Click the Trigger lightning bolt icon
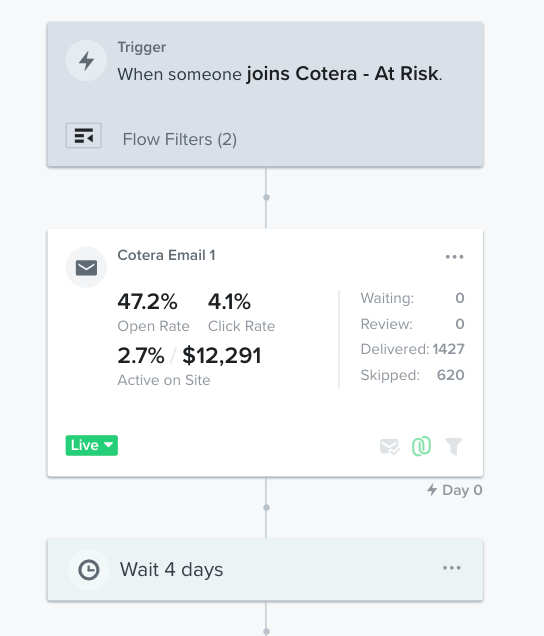This screenshot has width=544, height=636. point(86,61)
